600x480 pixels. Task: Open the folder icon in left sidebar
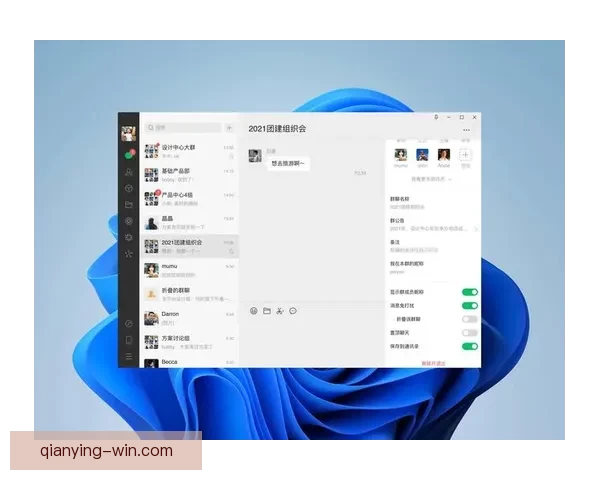(129, 204)
